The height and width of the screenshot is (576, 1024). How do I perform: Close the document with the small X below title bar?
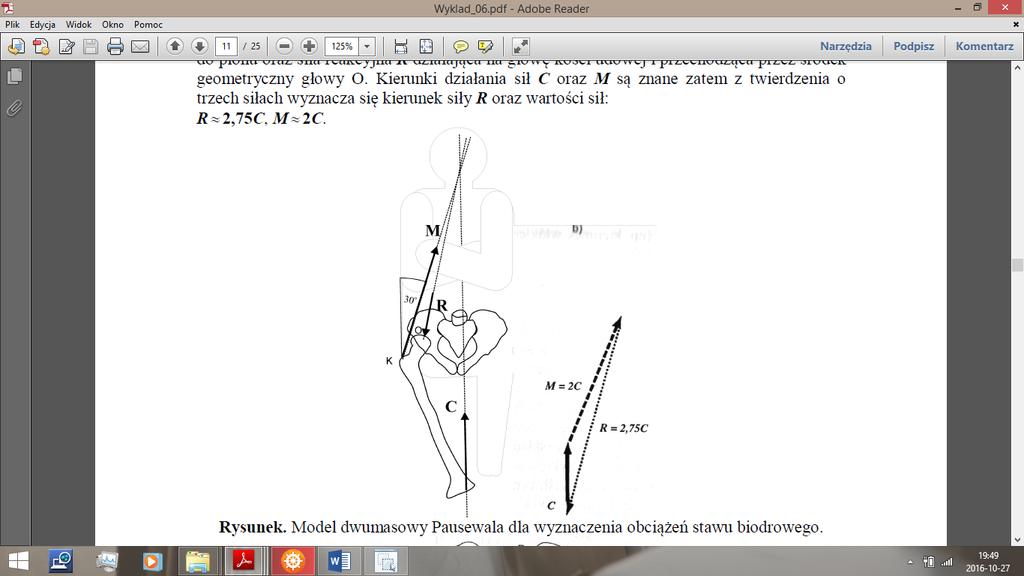1016,24
